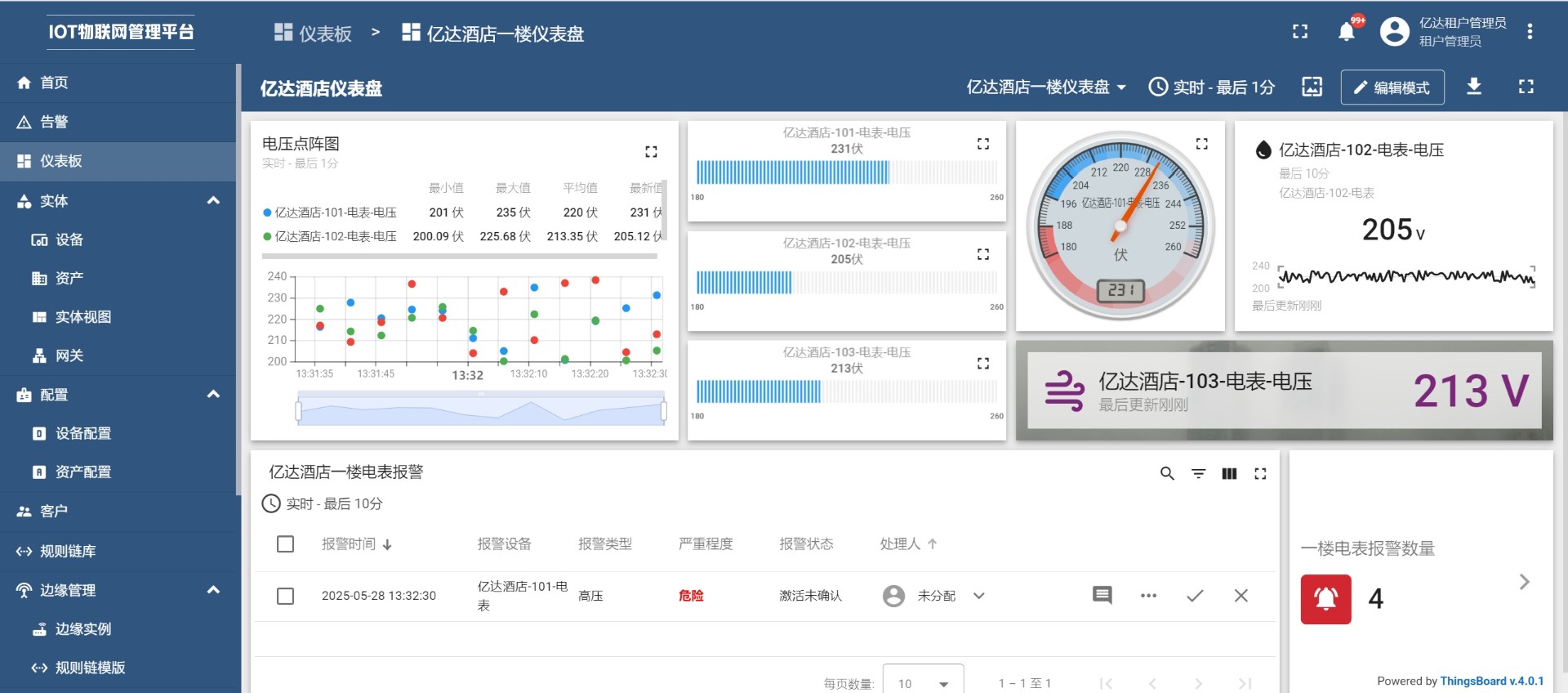Expand the 电压点阵图 widget to fullscreen
1568x693 pixels.
click(651, 151)
